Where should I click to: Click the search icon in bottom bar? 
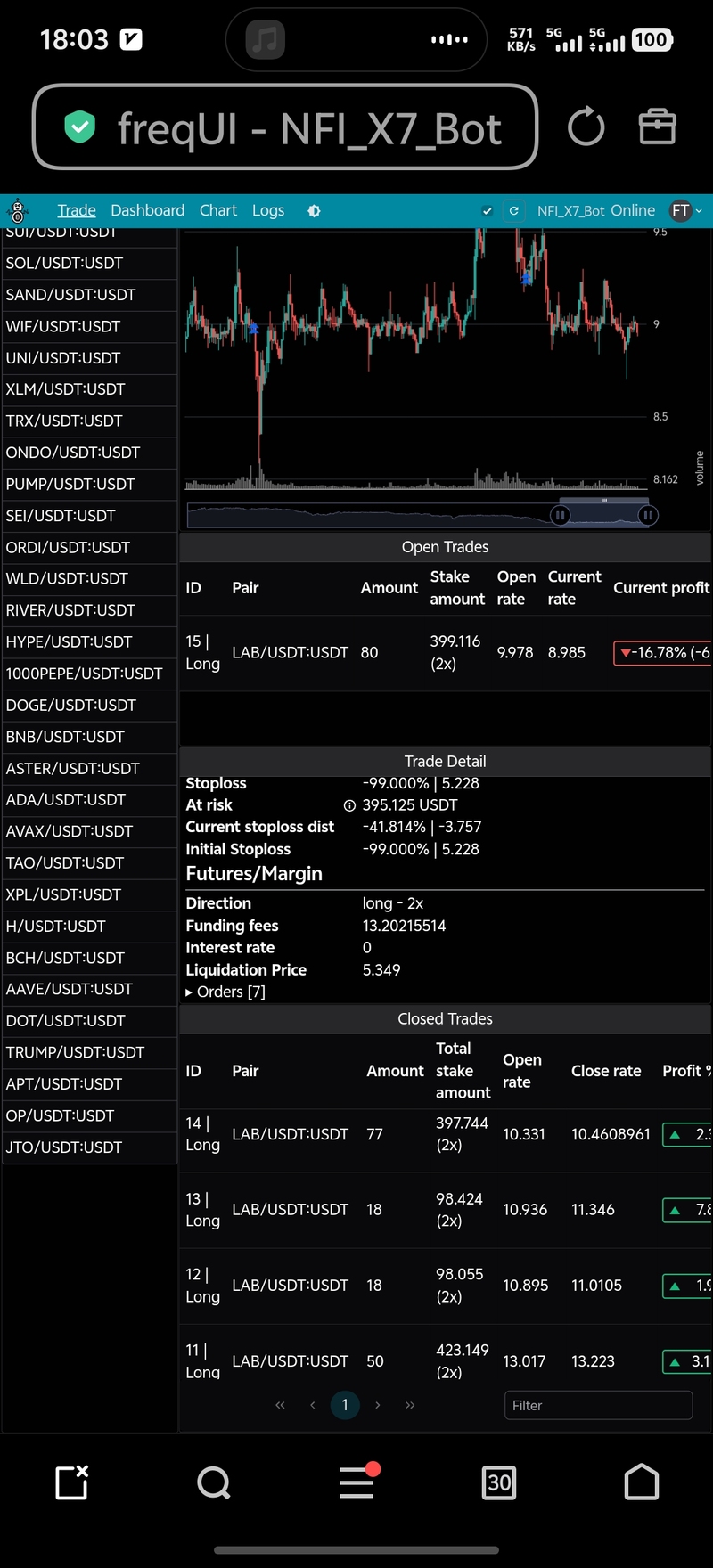click(x=214, y=1482)
